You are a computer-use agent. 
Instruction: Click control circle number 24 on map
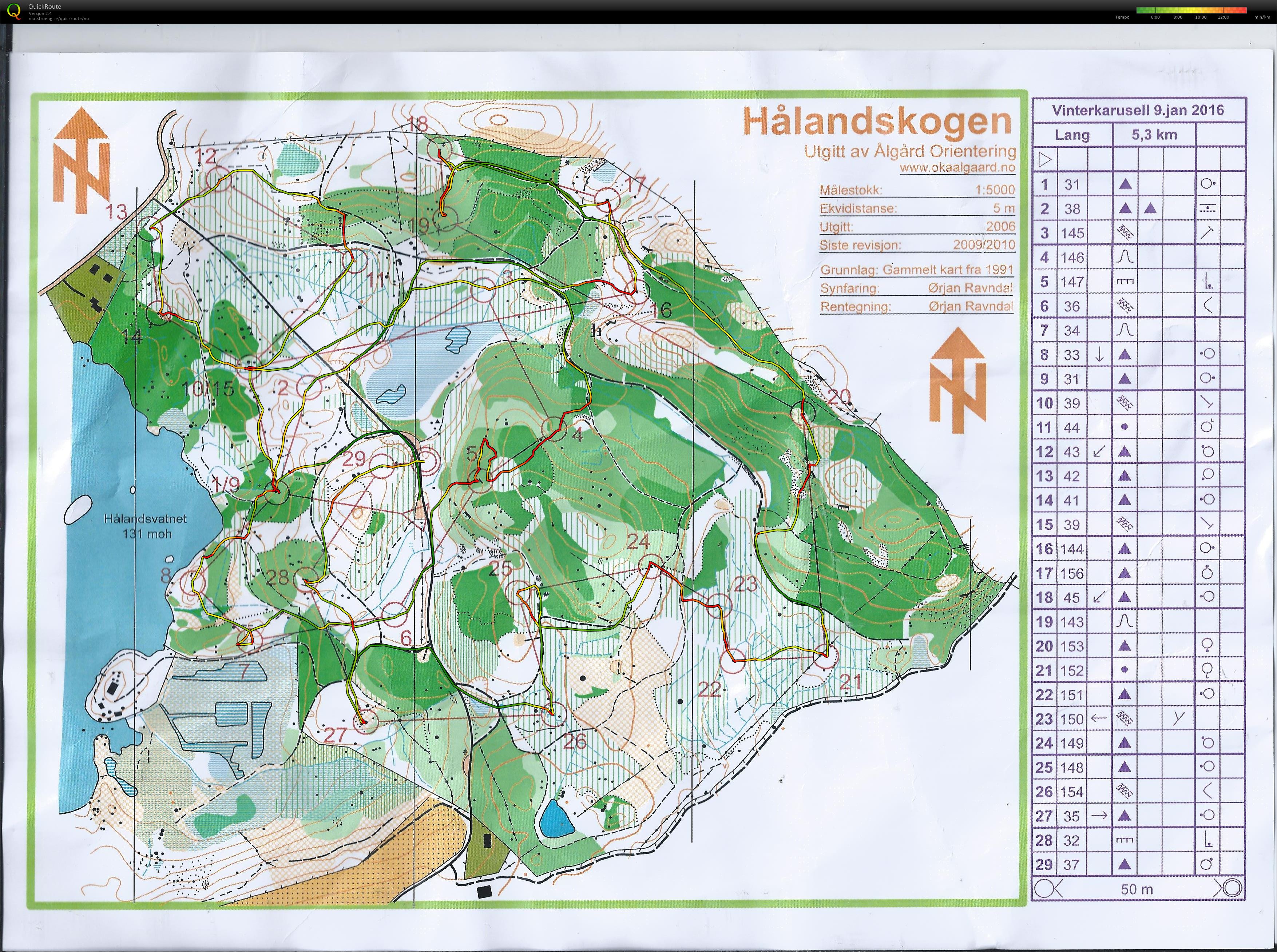click(x=651, y=565)
